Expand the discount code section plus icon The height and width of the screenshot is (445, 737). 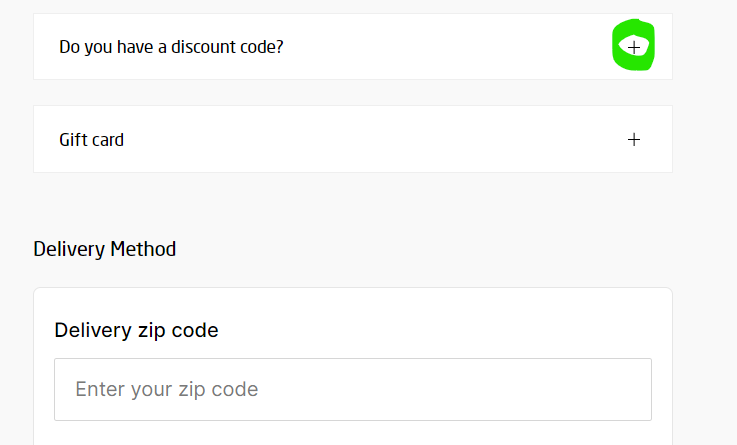point(633,46)
